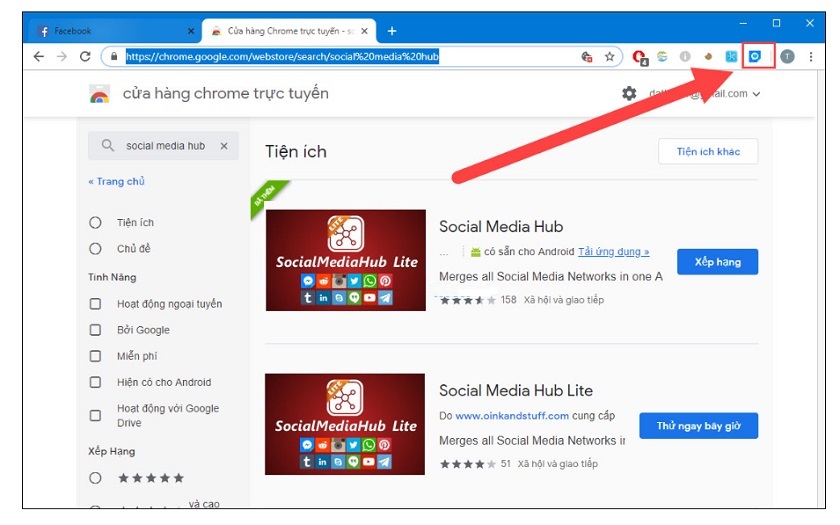Viewport: 840px width, 525px height.
Task: Click the cửa hàng chrome trực tuyến heading
Action: click(226, 93)
